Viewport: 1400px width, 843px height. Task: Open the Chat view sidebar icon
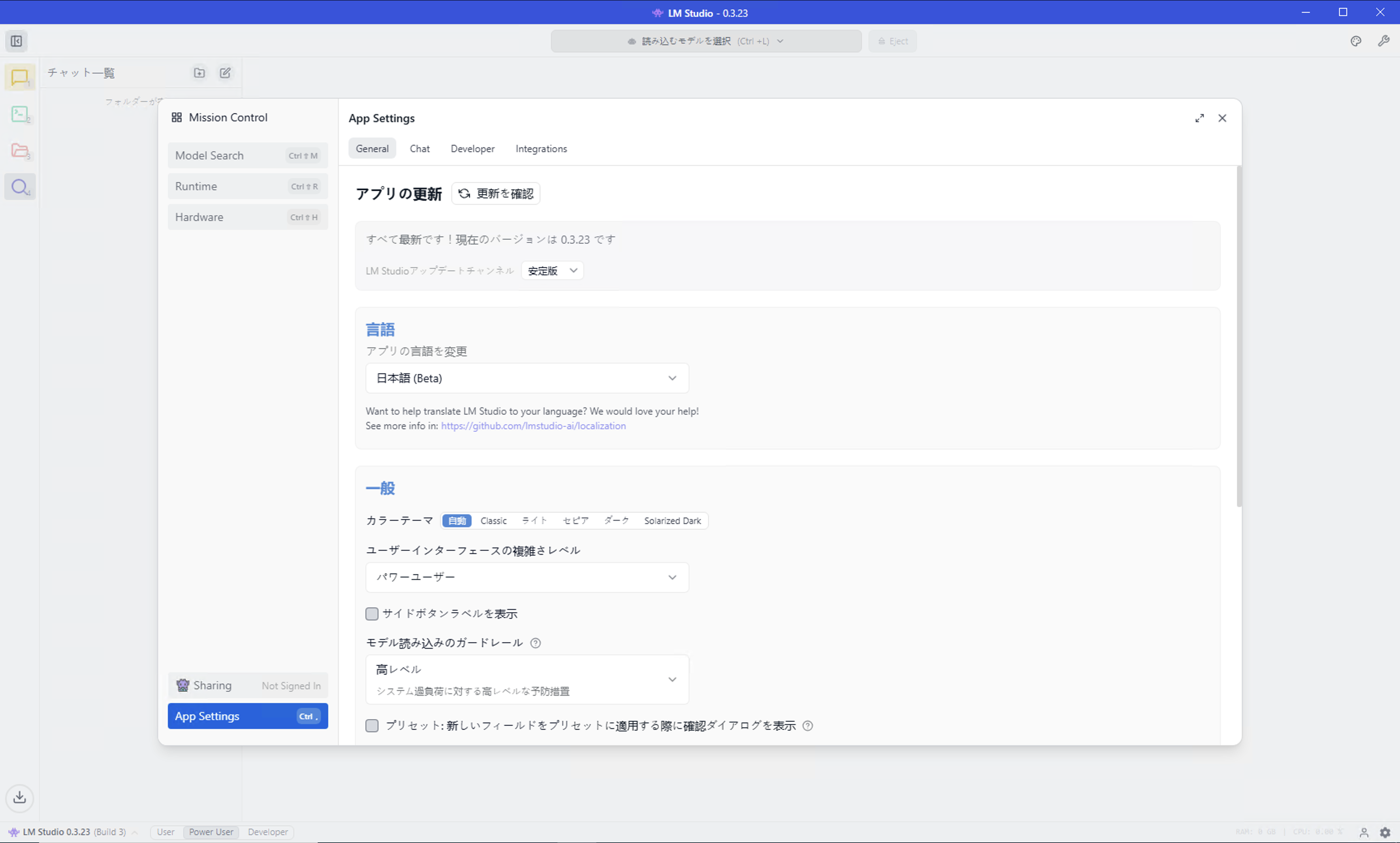click(20, 77)
